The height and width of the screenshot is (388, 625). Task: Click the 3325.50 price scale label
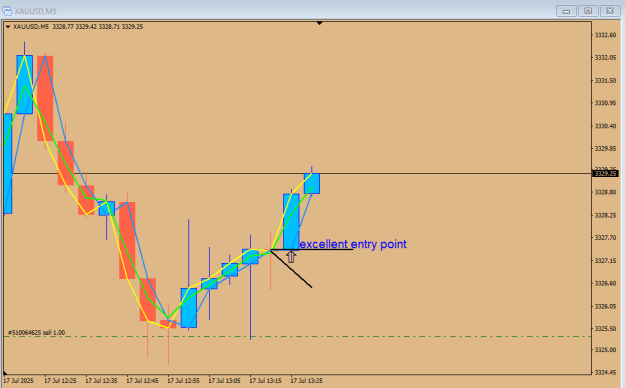click(605, 329)
